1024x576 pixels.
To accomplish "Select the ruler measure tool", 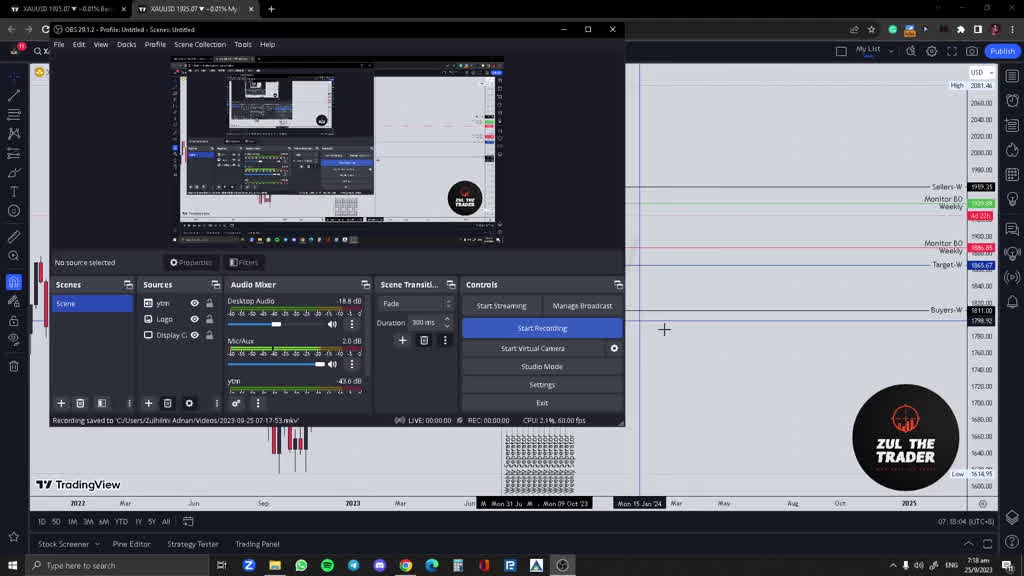I will click(x=14, y=237).
